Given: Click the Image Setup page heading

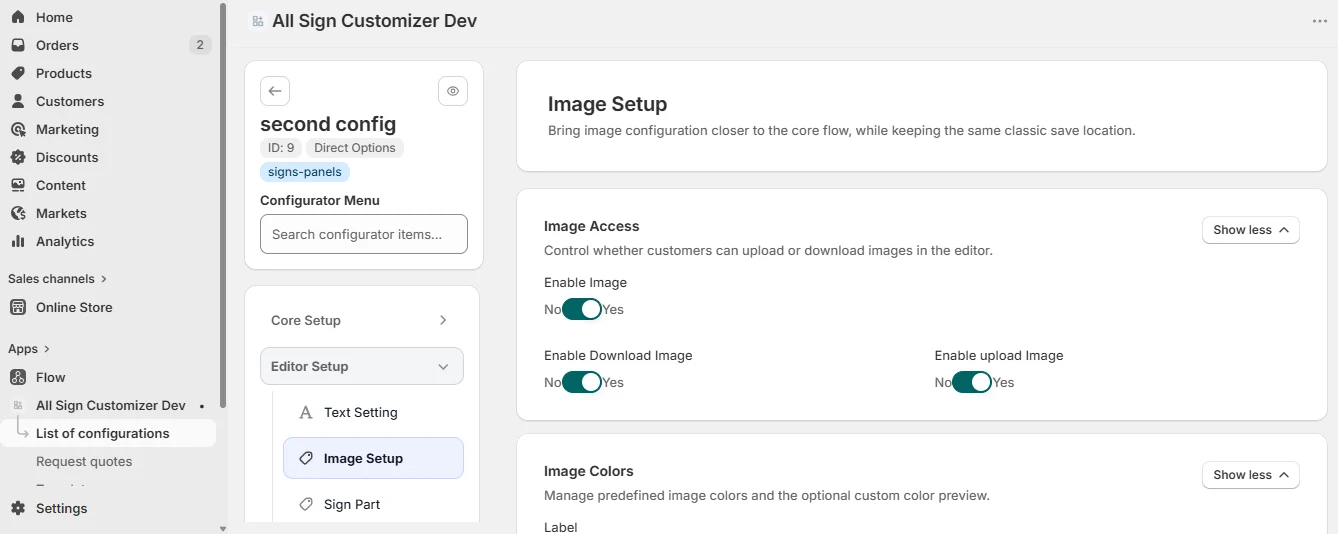Looking at the screenshot, I should click(607, 104).
